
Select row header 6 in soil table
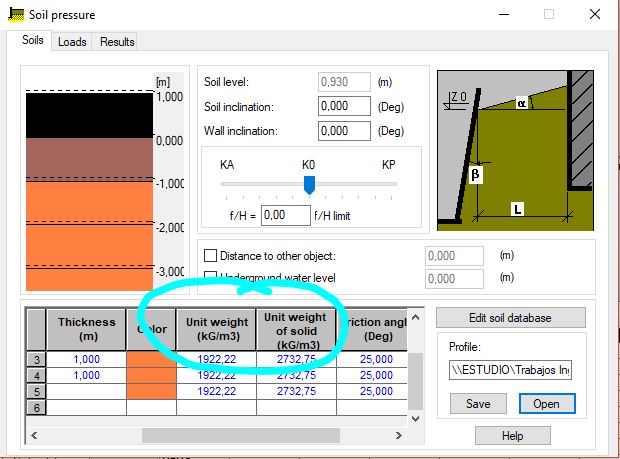37,407
